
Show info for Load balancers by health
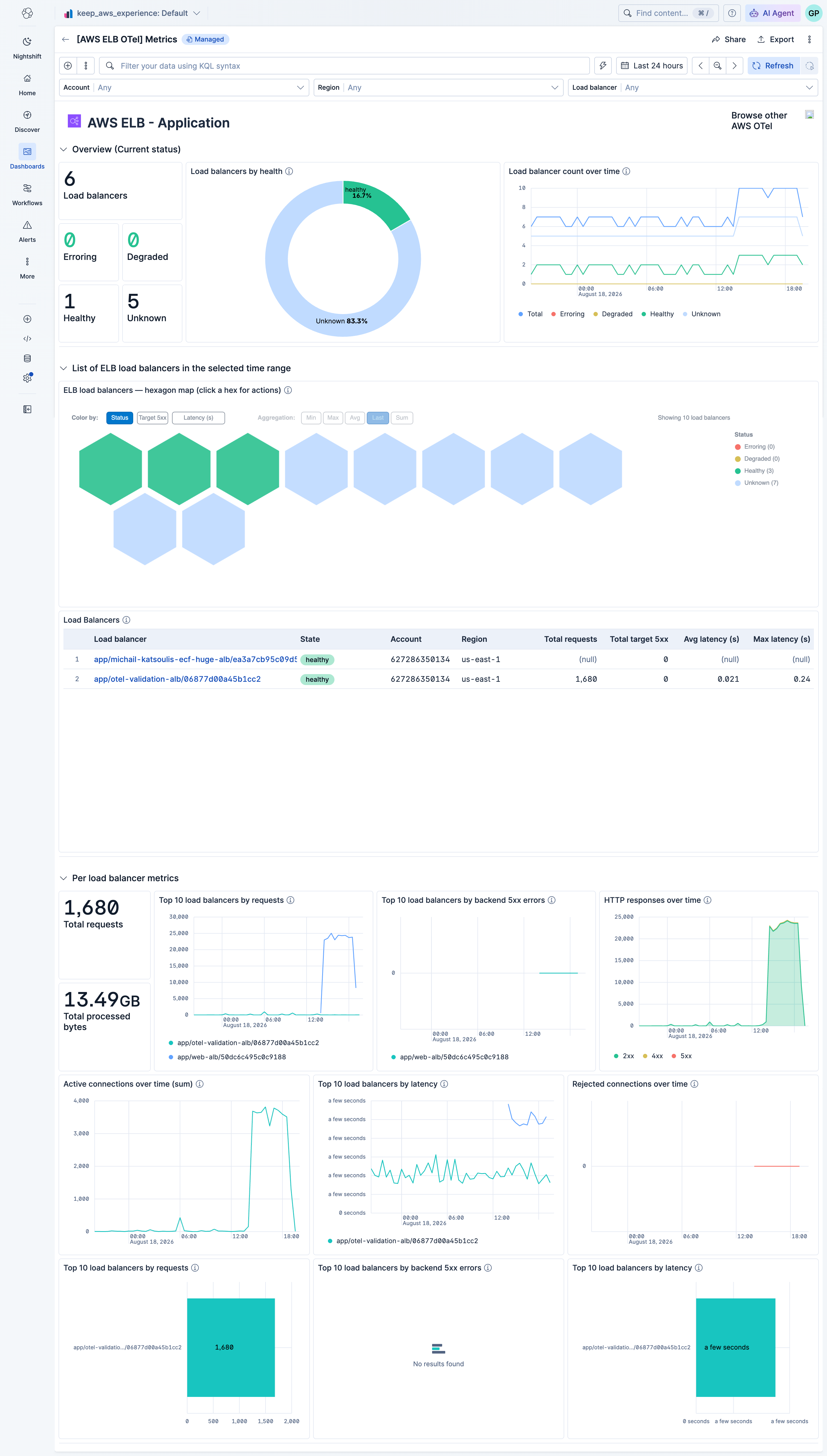pos(289,172)
